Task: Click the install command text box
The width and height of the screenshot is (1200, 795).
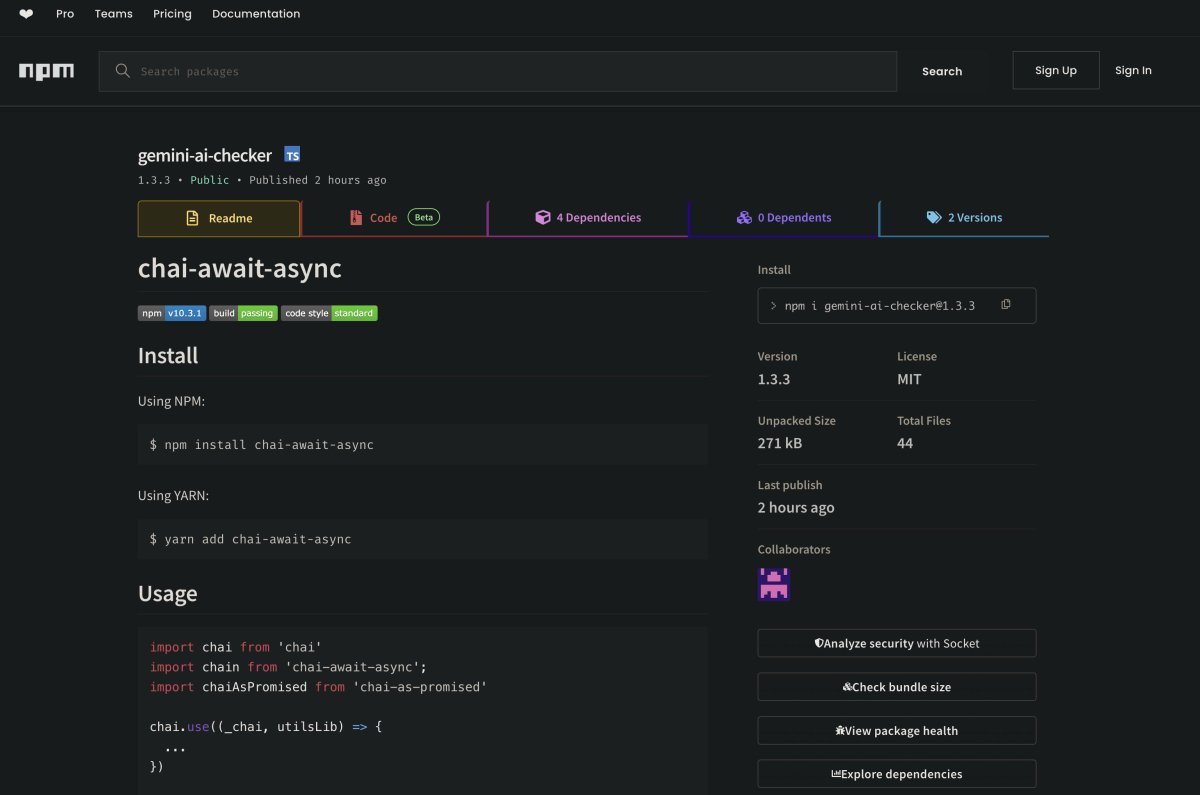Action: tap(897, 306)
